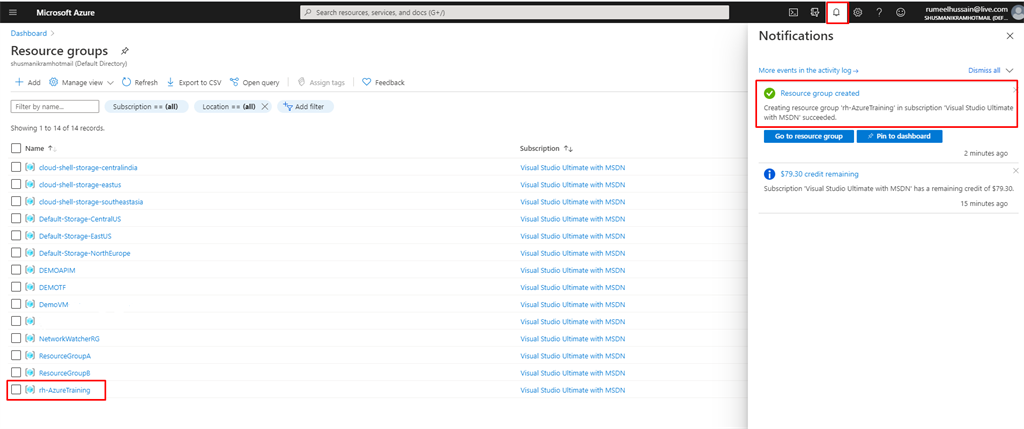Click the subscription link in the DEMOAPIM row
1024x429 pixels.
(x=572, y=270)
